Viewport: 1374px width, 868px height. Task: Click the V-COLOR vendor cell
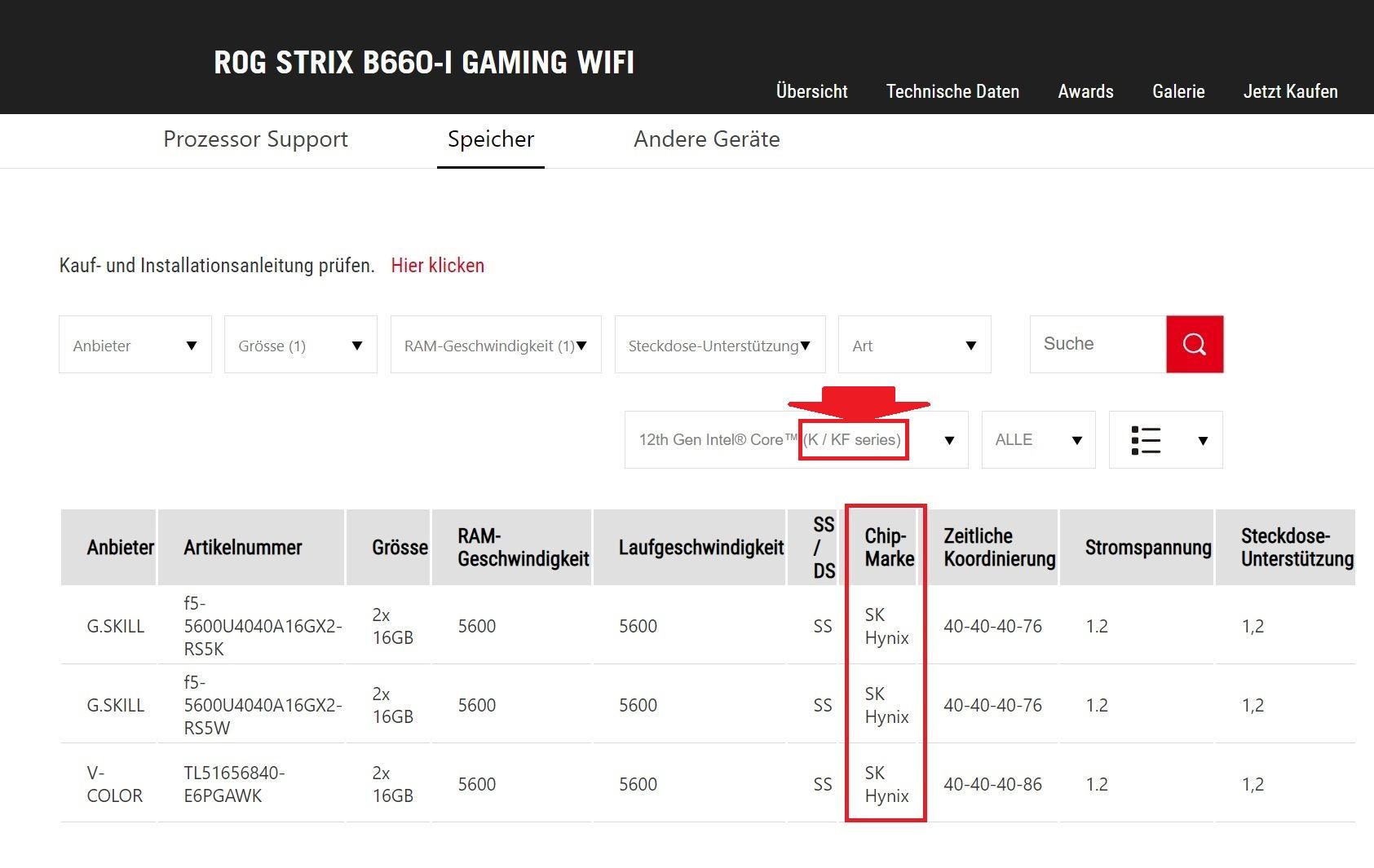click(114, 784)
